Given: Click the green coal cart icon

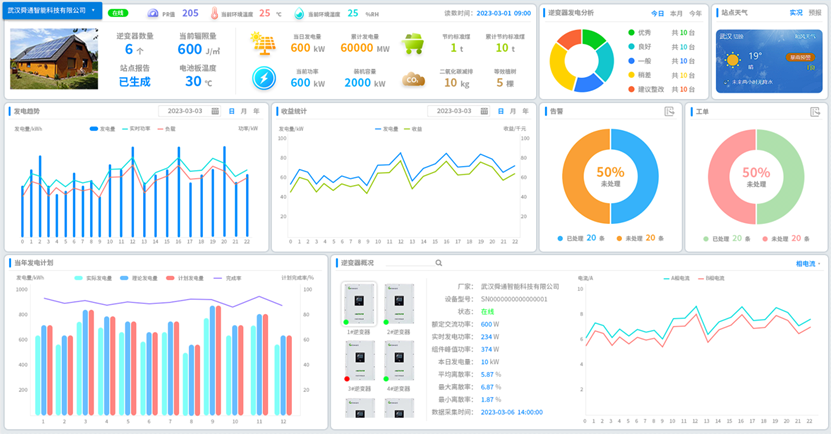Looking at the screenshot, I should (x=412, y=45).
